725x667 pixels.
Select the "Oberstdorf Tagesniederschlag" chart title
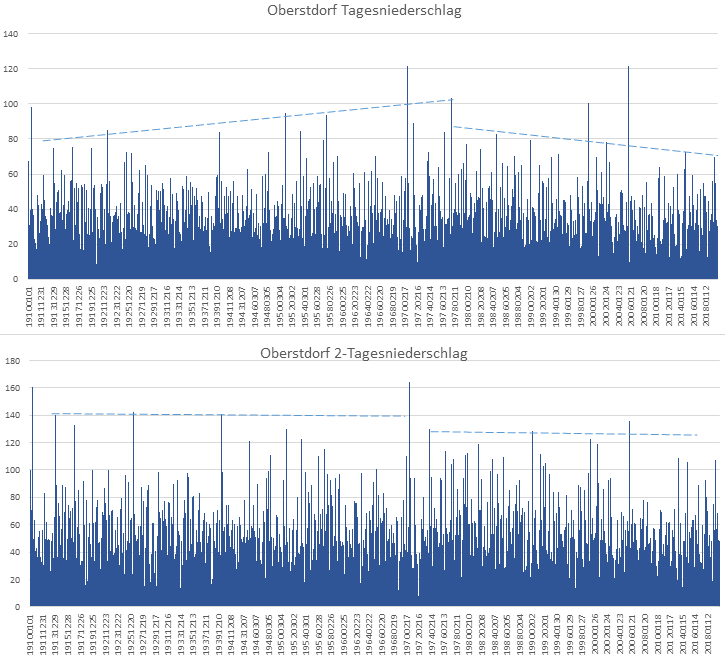tap(363, 13)
